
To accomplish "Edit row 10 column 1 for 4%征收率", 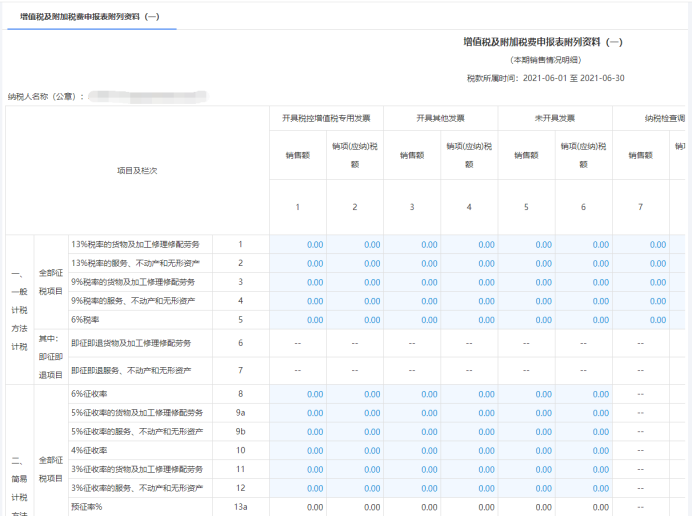I will point(298,451).
